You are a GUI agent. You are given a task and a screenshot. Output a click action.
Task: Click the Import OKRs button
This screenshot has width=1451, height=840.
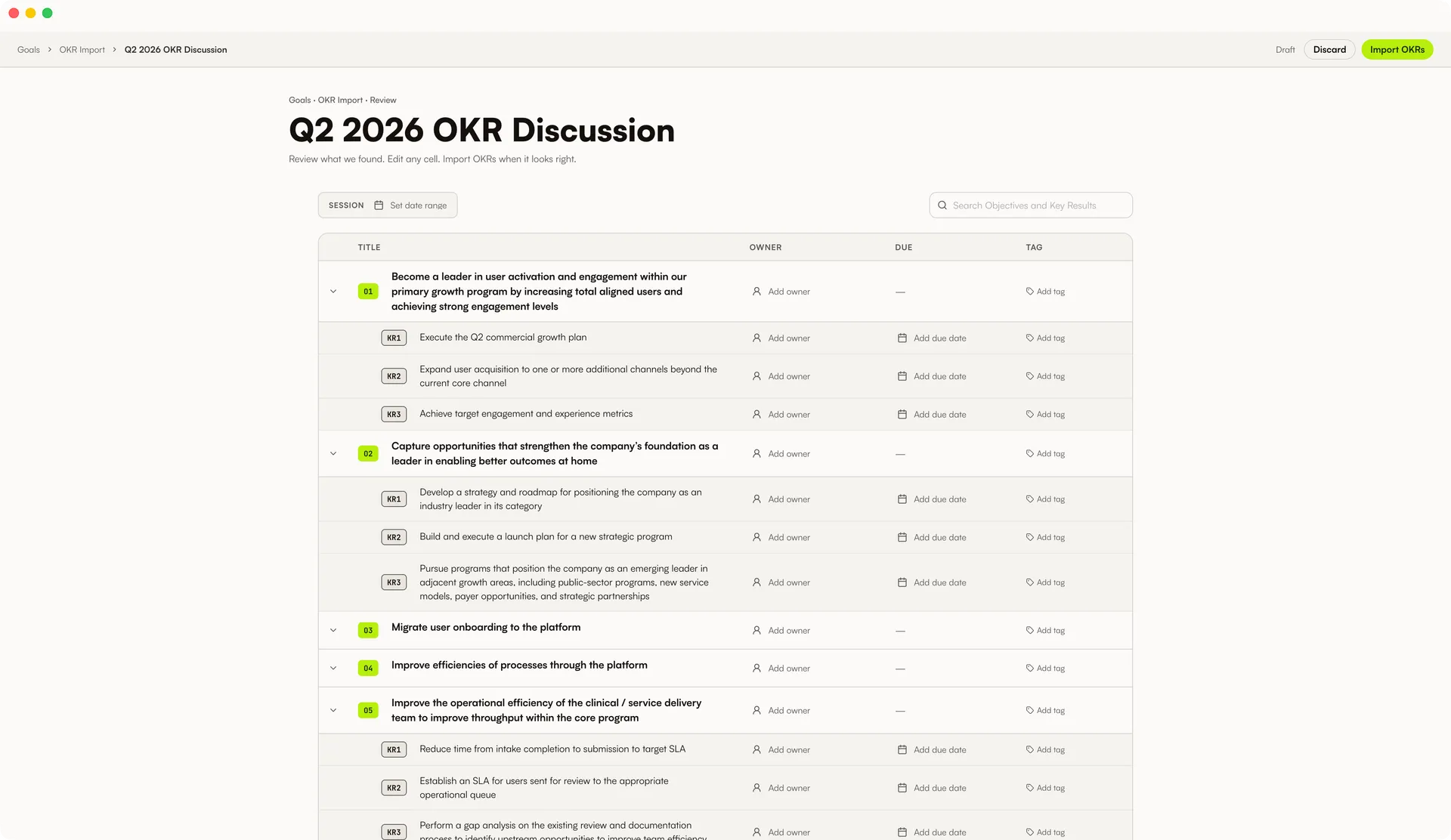point(1397,50)
